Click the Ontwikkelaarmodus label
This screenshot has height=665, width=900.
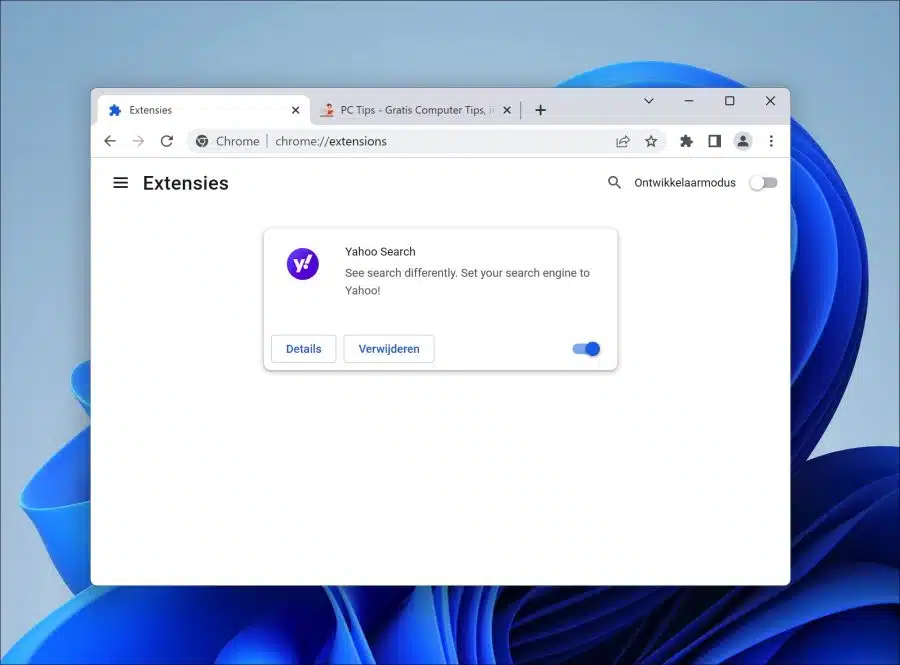click(685, 183)
